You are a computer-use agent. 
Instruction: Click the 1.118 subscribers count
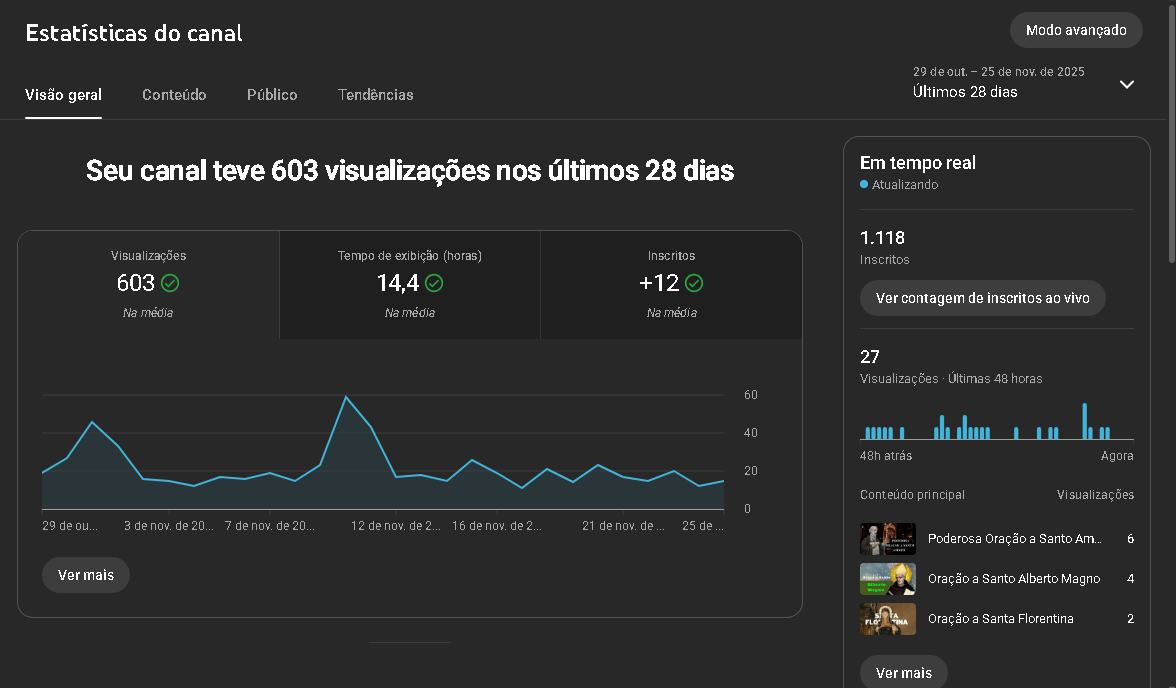click(x=882, y=238)
